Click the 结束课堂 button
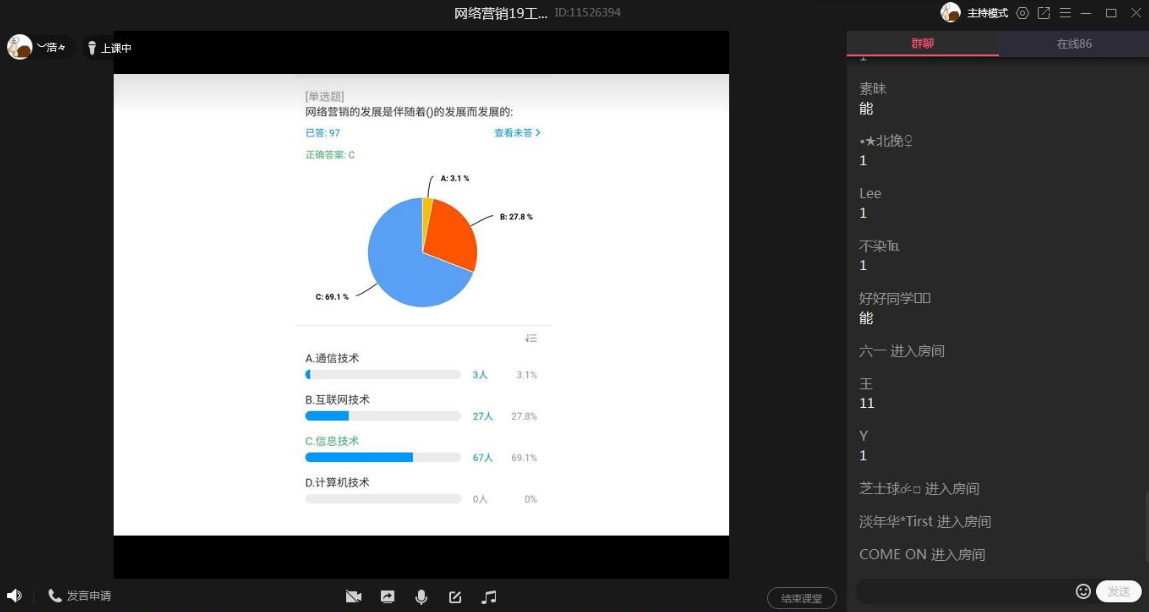Image resolution: width=1149 pixels, height=612 pixels. 802,598
